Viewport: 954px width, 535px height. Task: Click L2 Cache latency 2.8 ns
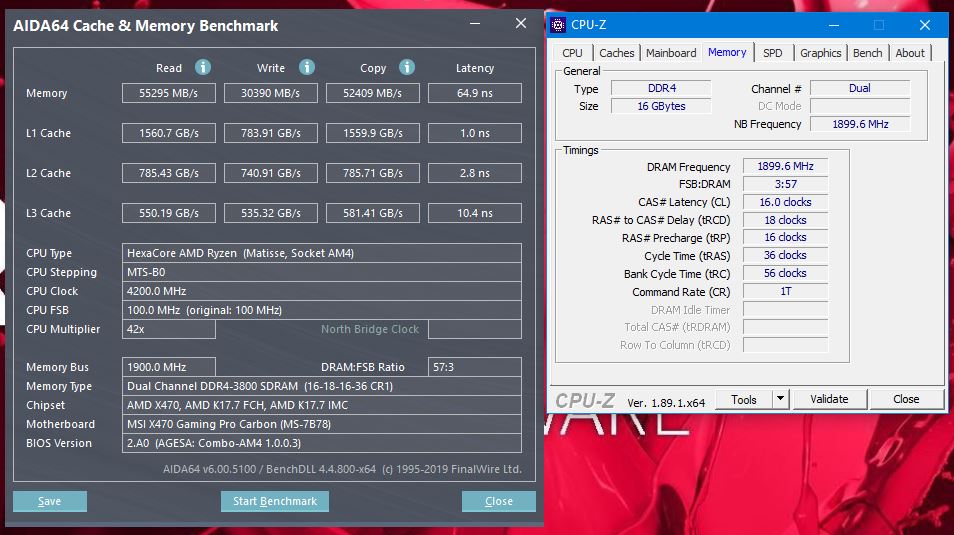475,173
